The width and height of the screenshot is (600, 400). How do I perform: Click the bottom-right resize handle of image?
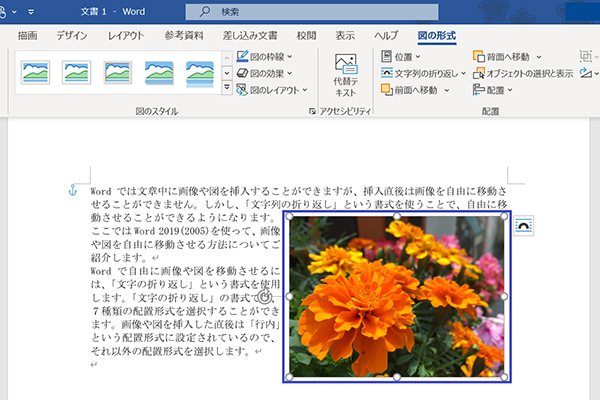(504, 377)
